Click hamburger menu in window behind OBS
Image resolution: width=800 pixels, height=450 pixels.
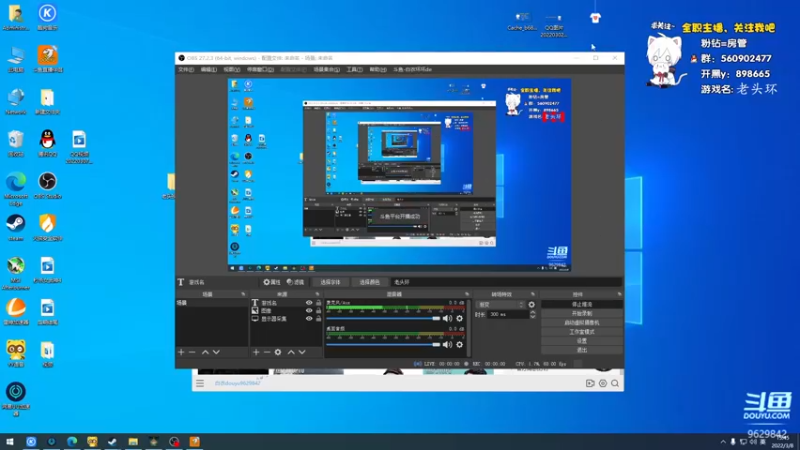point(200,383)
